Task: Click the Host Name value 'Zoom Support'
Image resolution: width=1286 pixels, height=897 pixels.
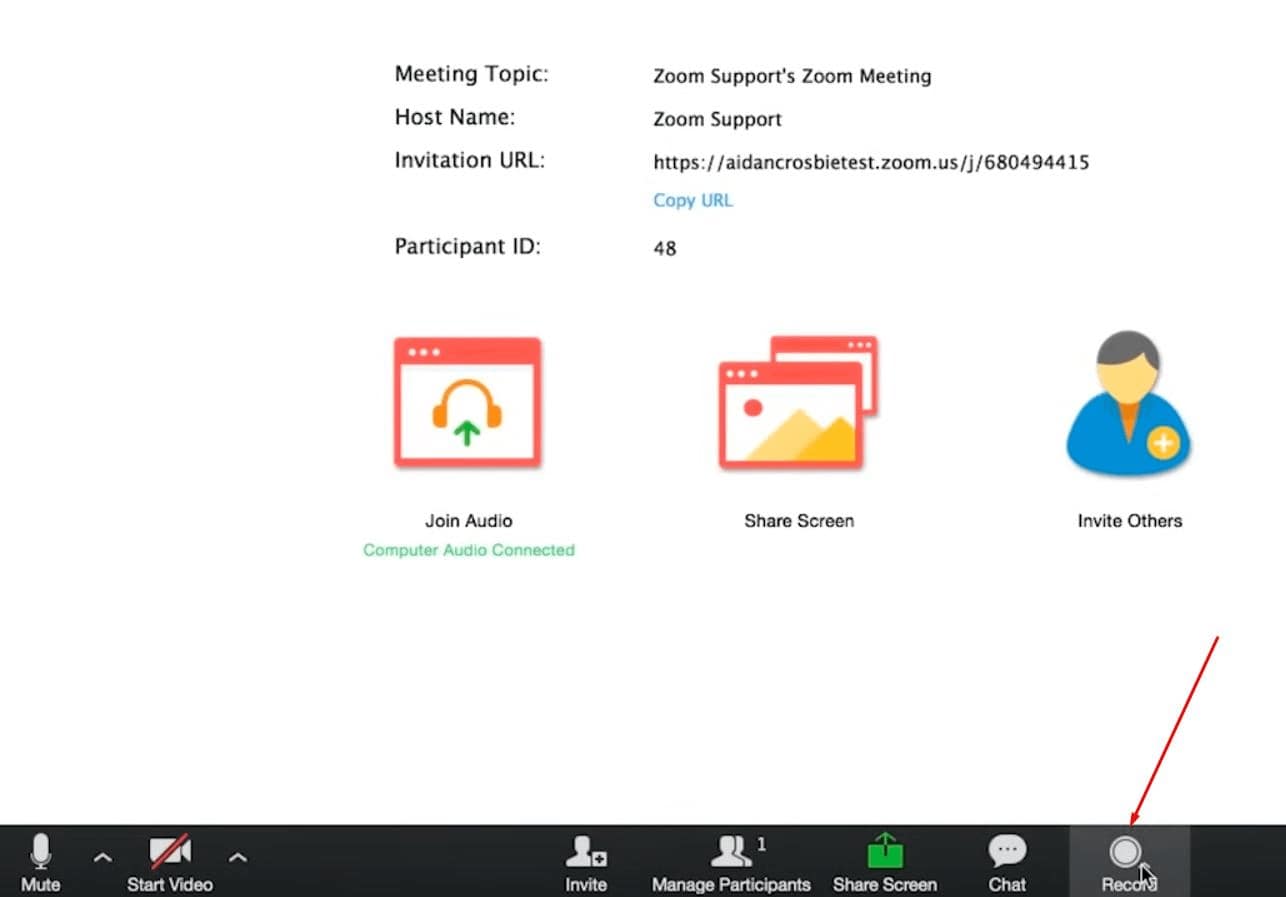Action: point(717,119)
